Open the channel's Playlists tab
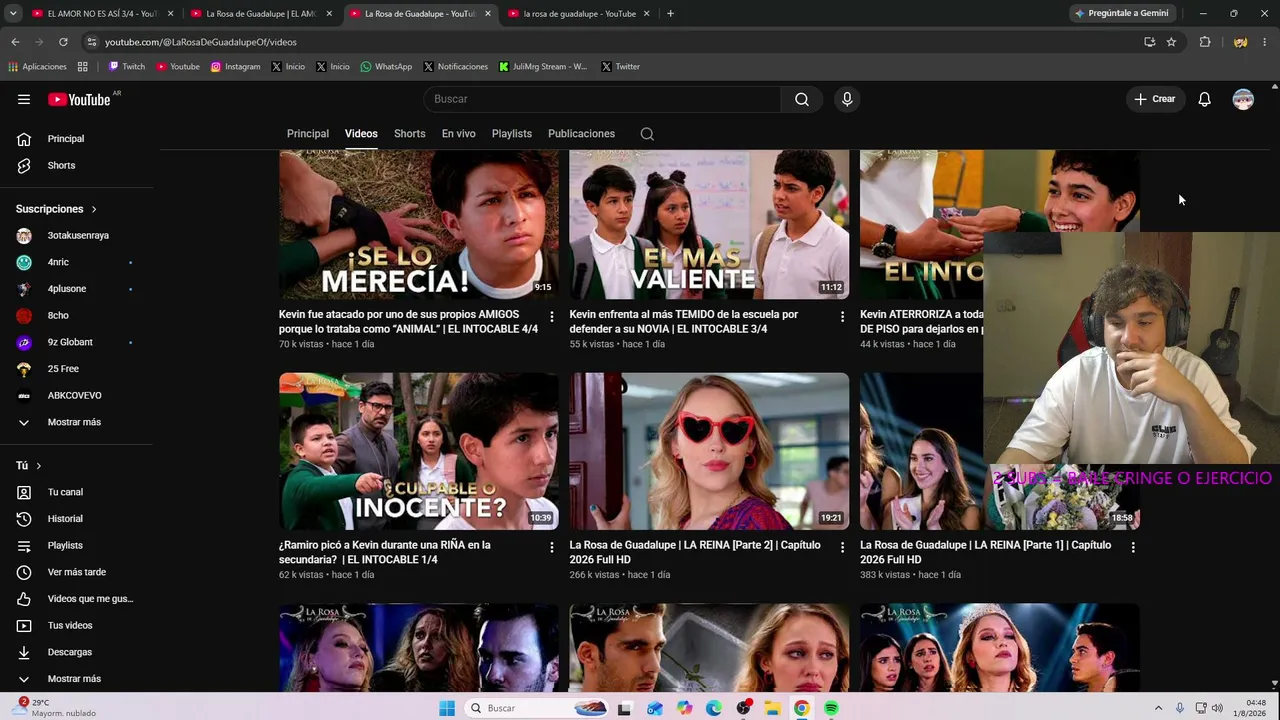Screen dimensions: 1280x720 (x=512, y=134)
